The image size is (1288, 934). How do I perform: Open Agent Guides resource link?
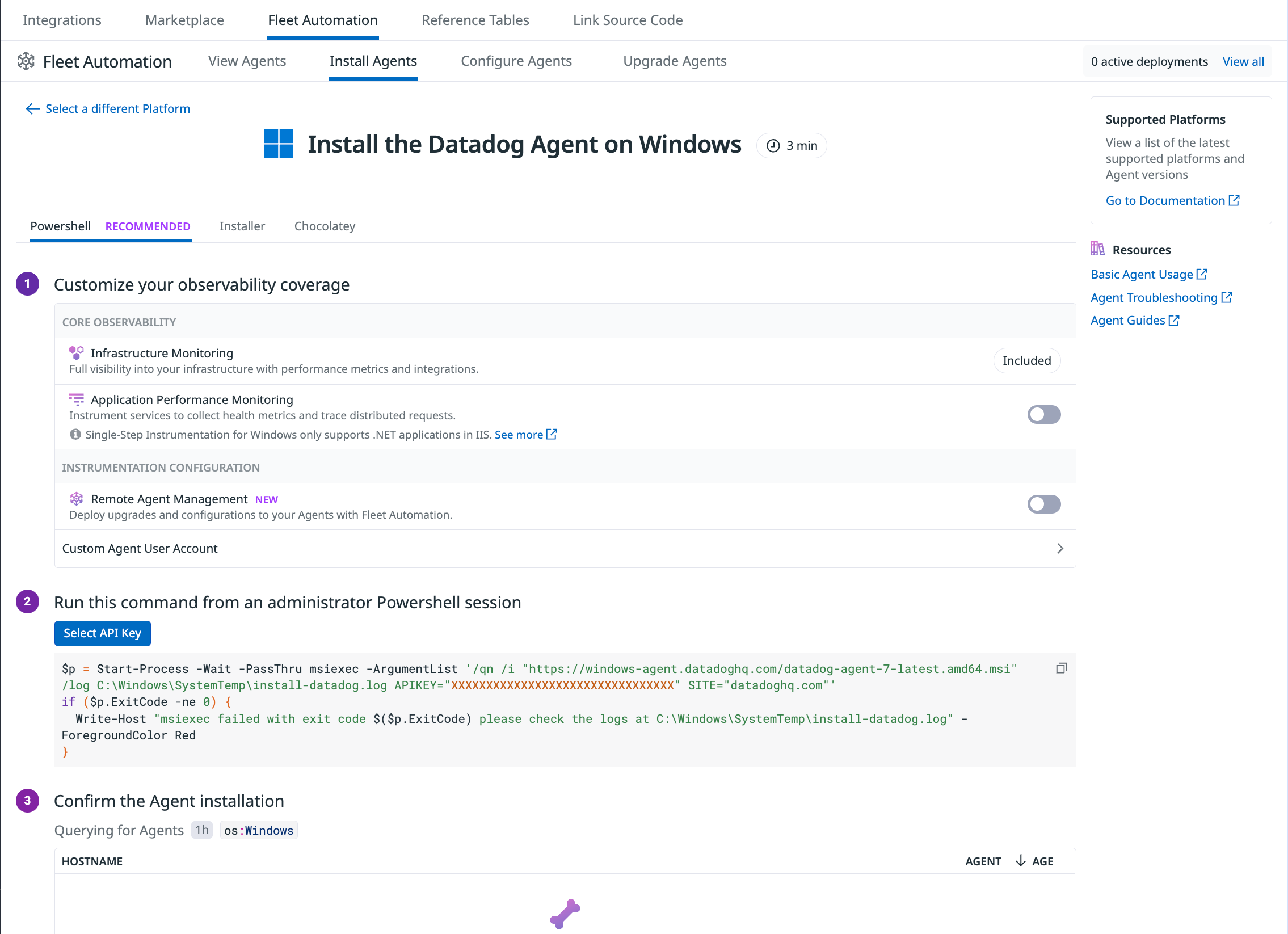click(1128, 320)
